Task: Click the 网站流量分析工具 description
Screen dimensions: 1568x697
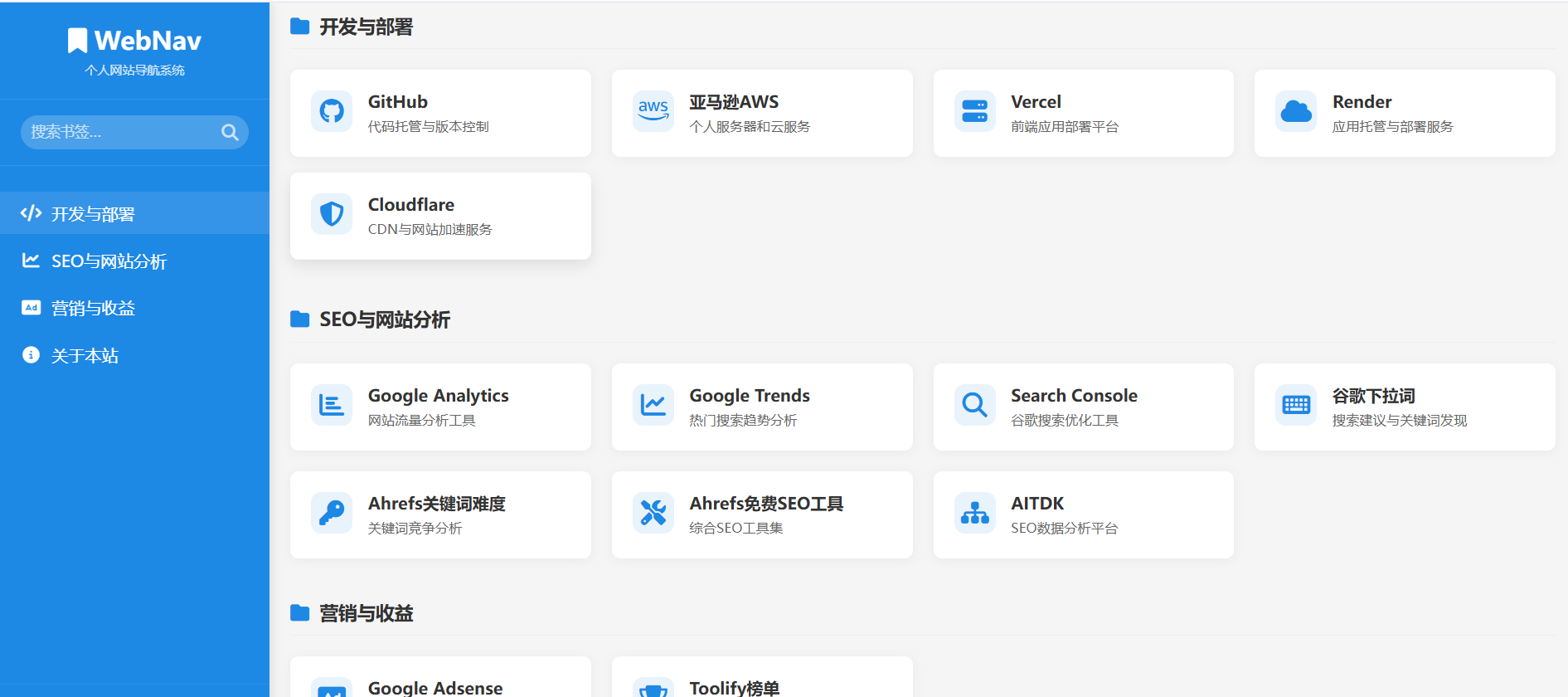Action: [422, 421]
